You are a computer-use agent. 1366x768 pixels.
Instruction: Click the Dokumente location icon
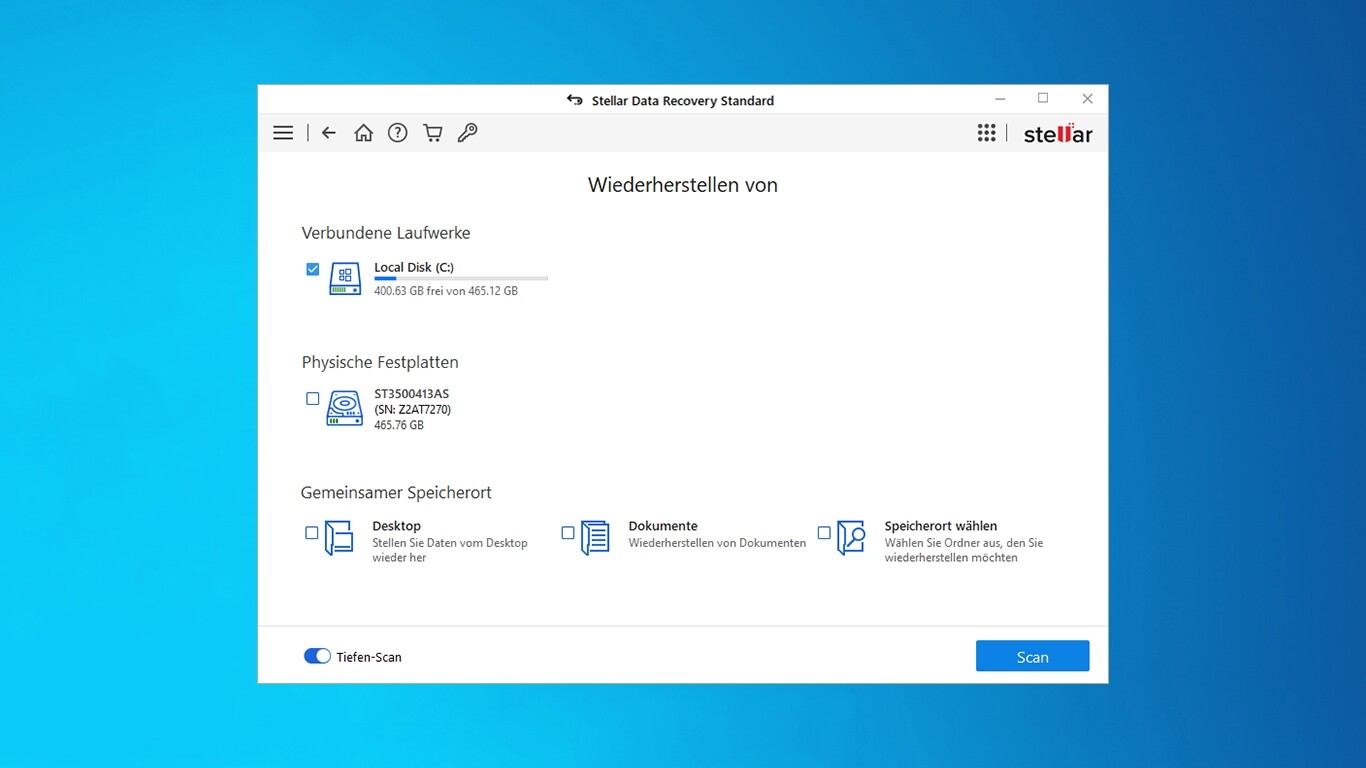point(595,538)
